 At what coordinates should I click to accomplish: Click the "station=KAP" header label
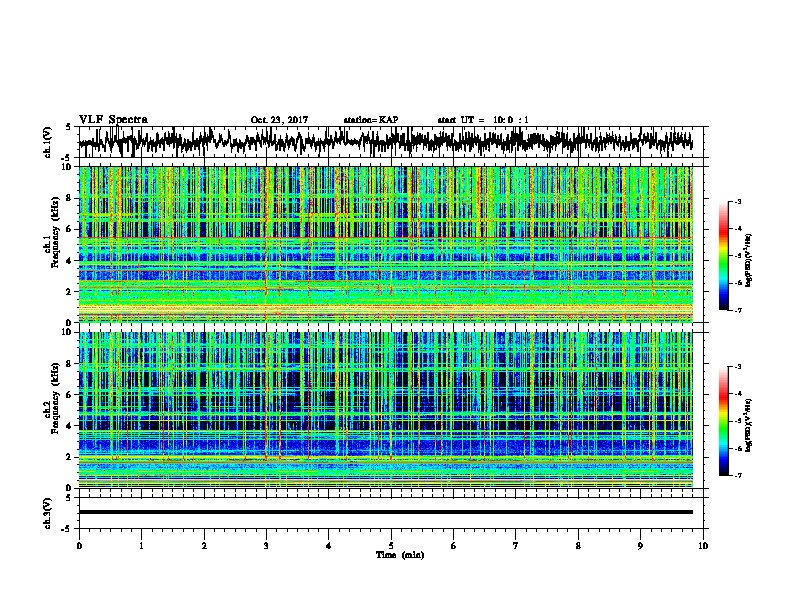click(371, 120)
